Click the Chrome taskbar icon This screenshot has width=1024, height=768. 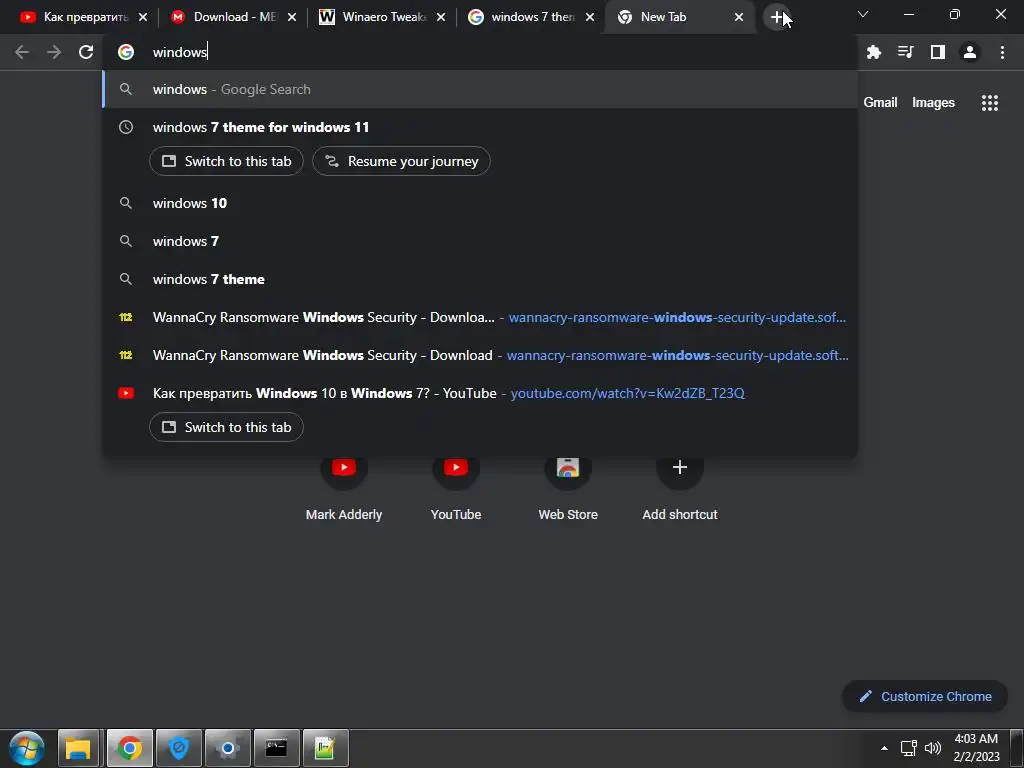(129, 748)
